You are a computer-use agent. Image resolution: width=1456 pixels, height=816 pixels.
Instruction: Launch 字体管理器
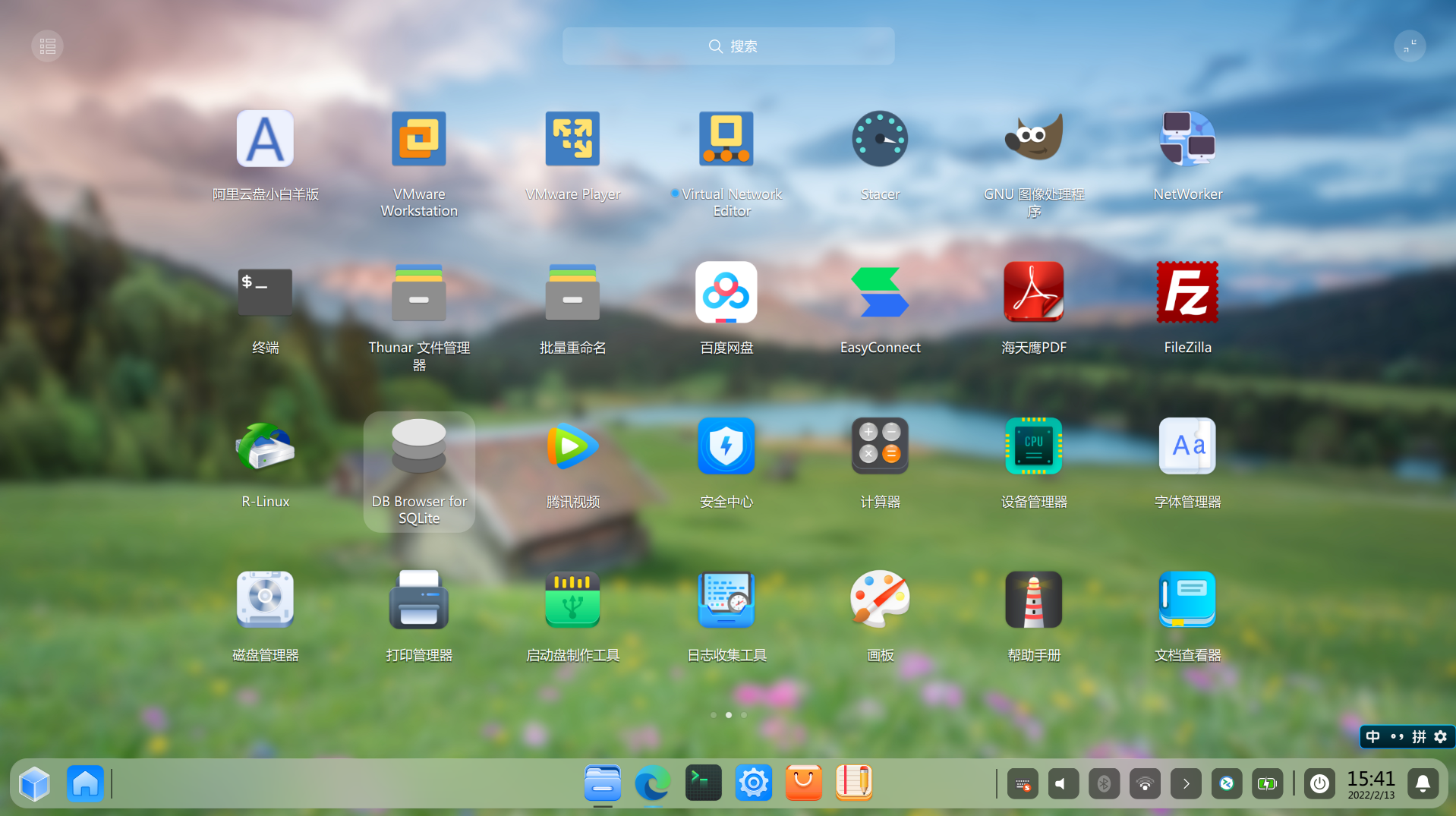(x=1187, y=446)
